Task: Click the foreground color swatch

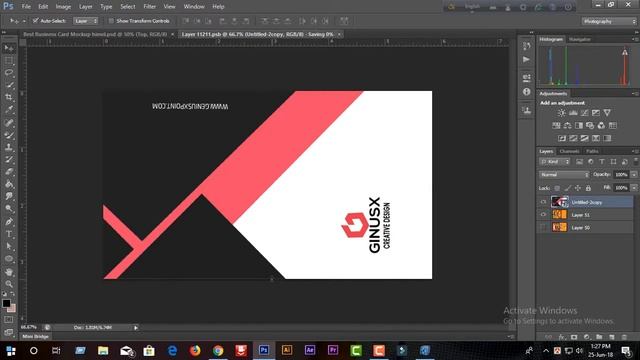Action: (6, 303)
